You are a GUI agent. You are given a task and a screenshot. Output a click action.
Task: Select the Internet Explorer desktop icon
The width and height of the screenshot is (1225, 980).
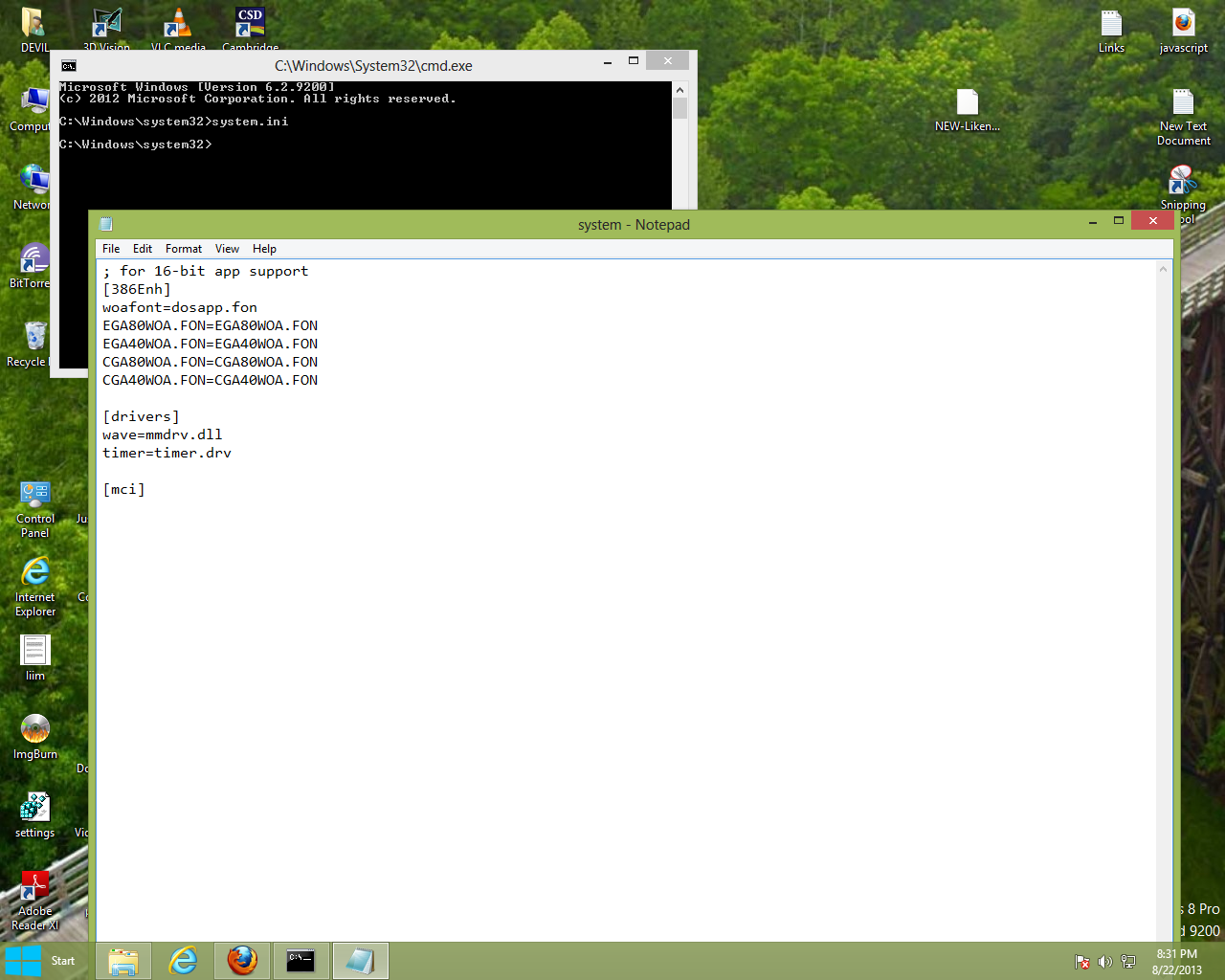(x=35, y=588)
